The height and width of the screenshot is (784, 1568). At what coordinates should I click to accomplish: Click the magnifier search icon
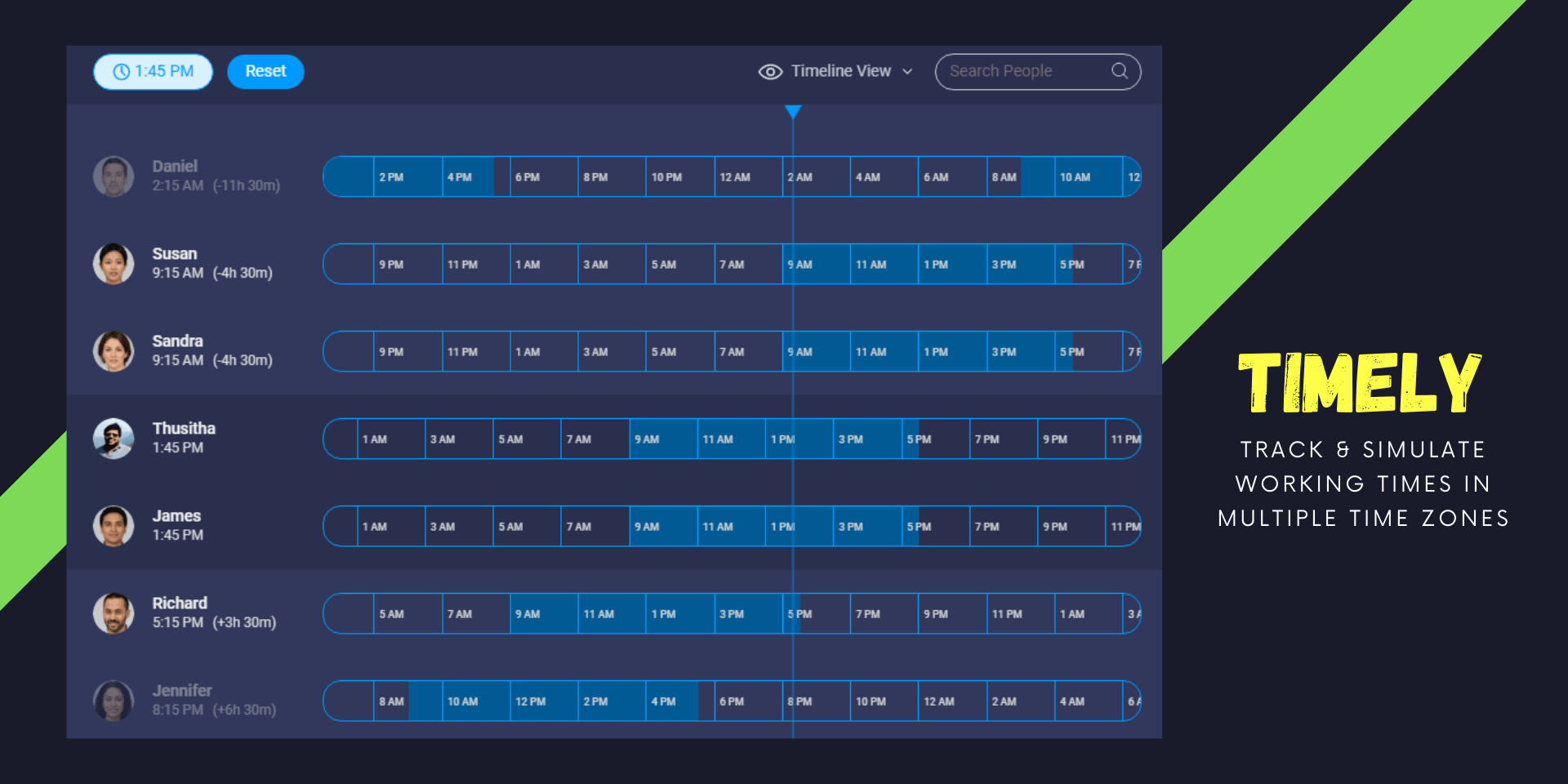1120,71
